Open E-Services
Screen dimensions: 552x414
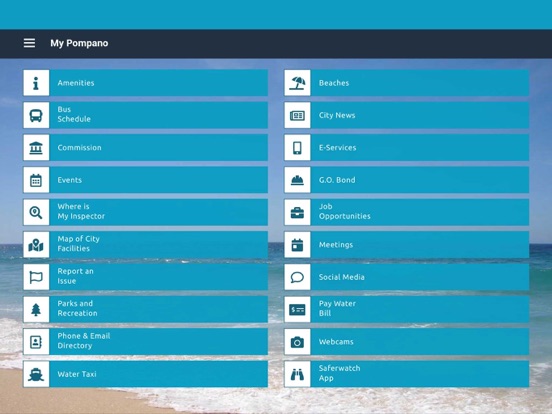[x=407, y=148]
